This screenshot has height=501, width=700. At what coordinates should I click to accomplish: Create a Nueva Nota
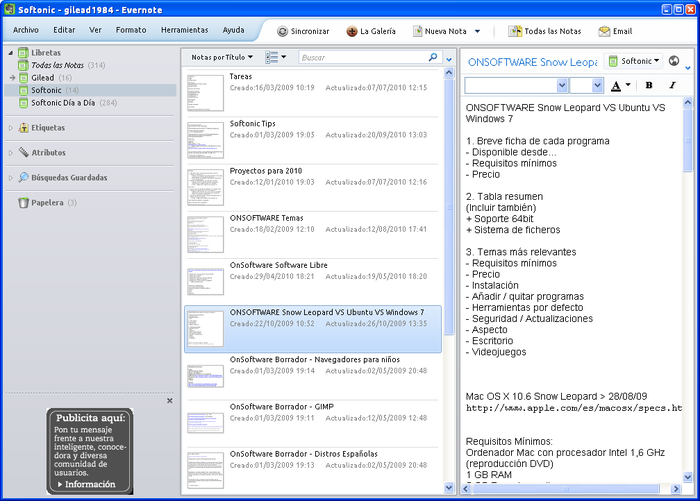click(x=440, y=31)
